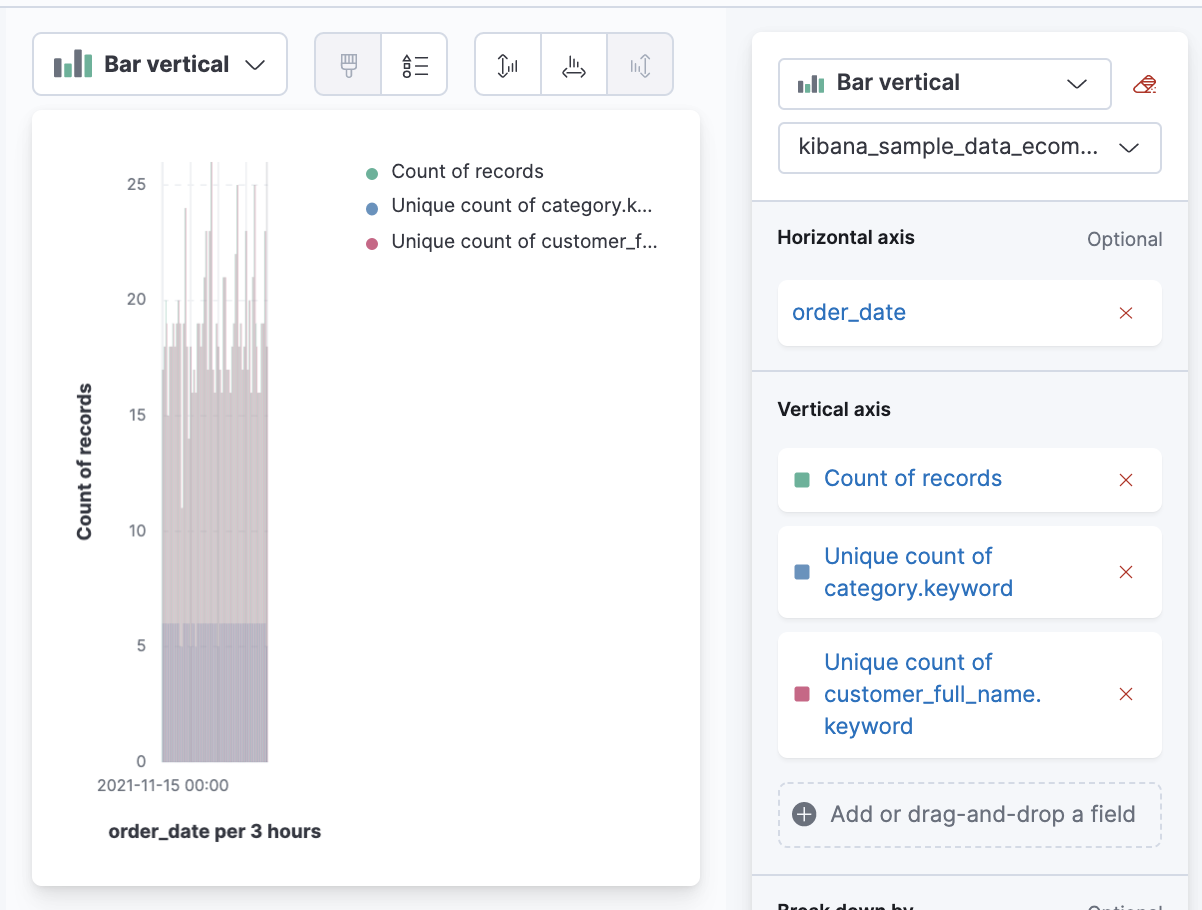Open left axis settings icon

click(x=507, y=63)
